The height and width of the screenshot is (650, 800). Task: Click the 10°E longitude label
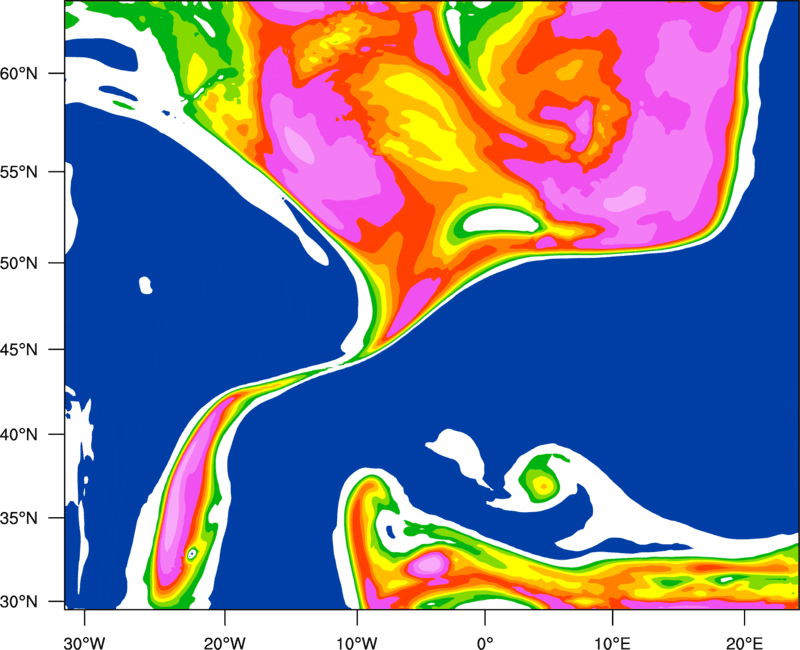coord(612,643)
